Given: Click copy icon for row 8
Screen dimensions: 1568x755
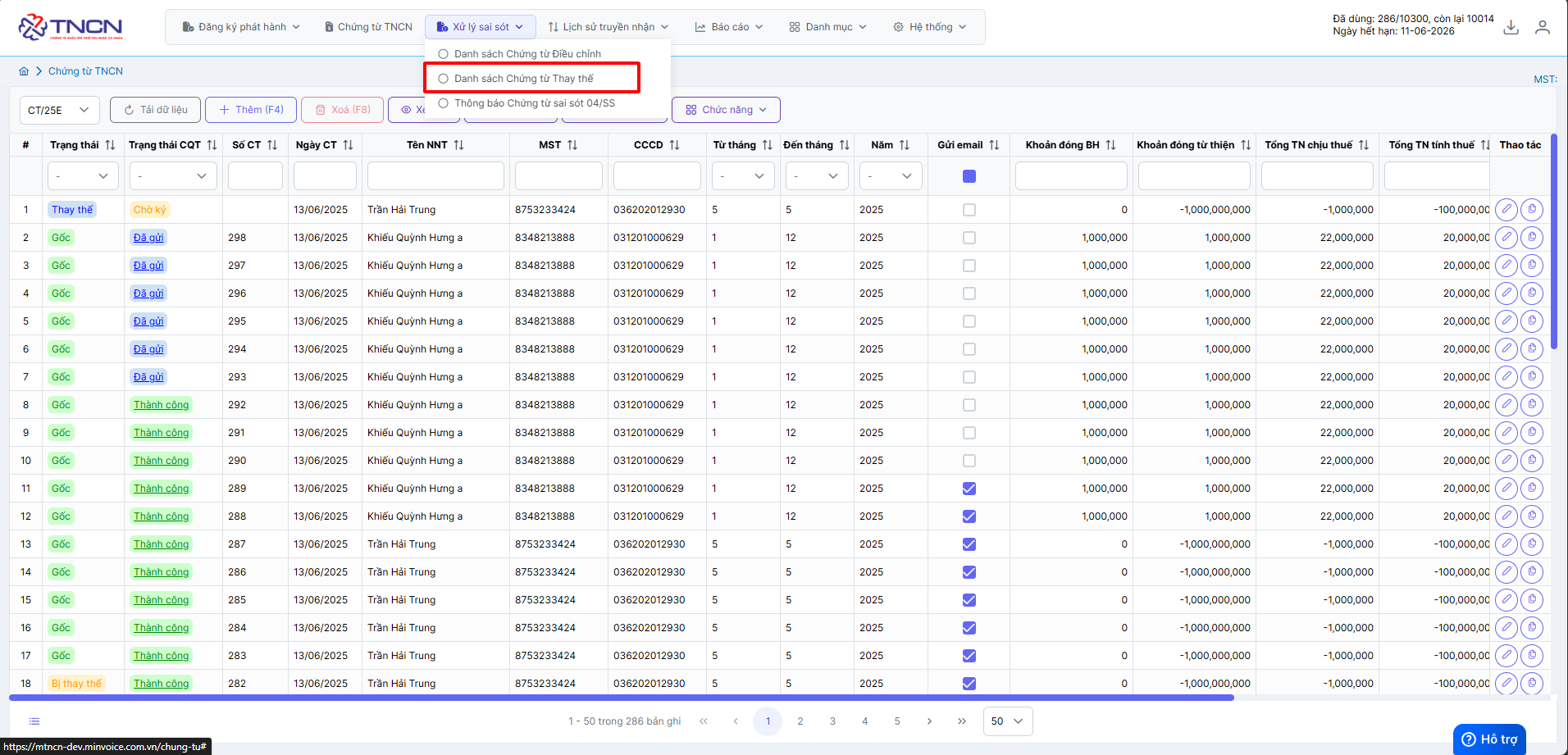Looking at the screenshot, I should [x=1532, y=405].
